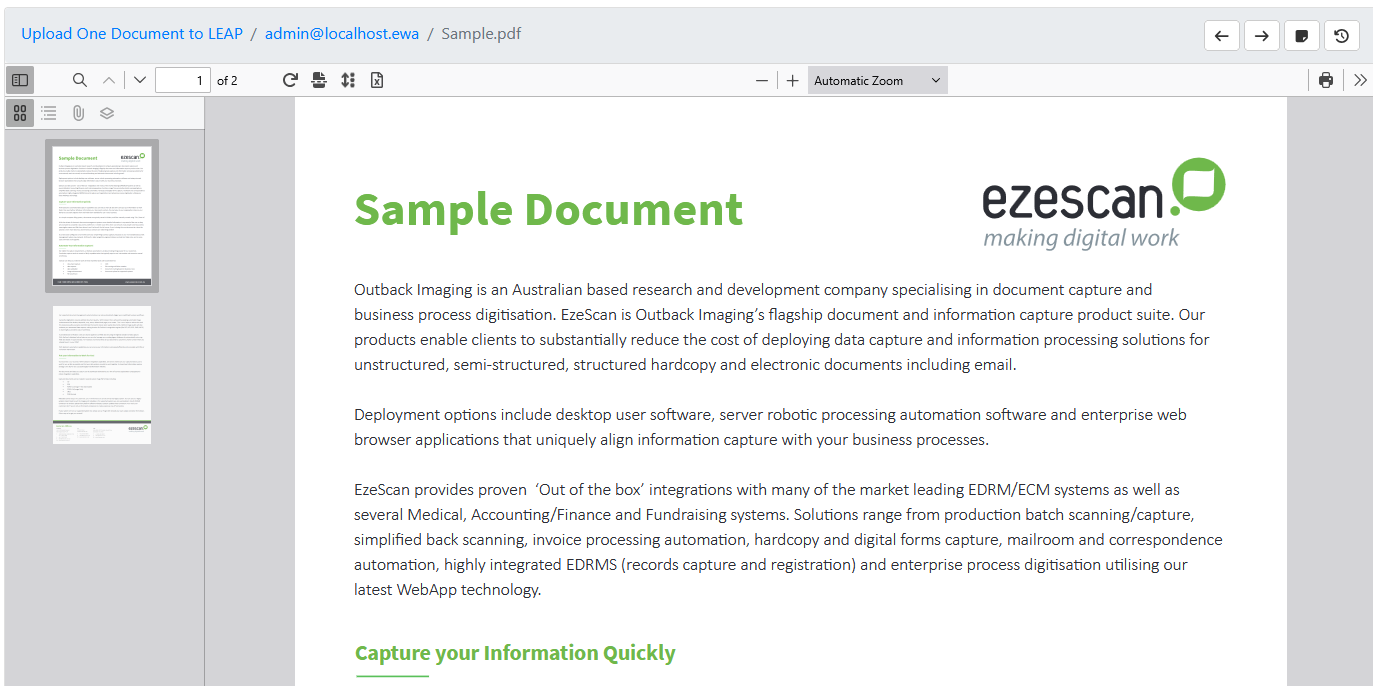
Task: Go to the previous page arrow
Action: click(109, 80)
